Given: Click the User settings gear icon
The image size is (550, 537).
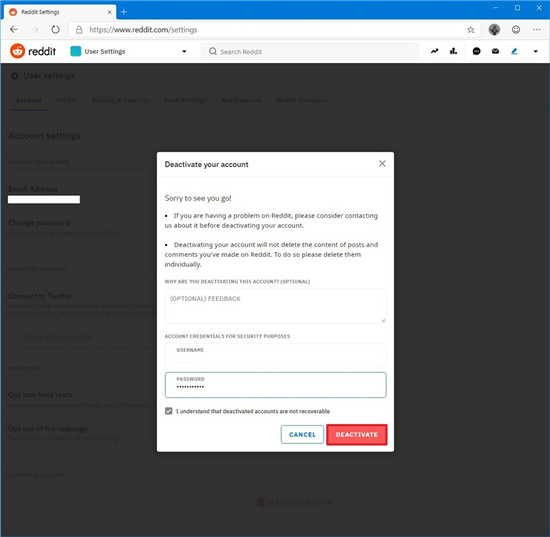Looking at the screenshot, I should coord(14,76).
